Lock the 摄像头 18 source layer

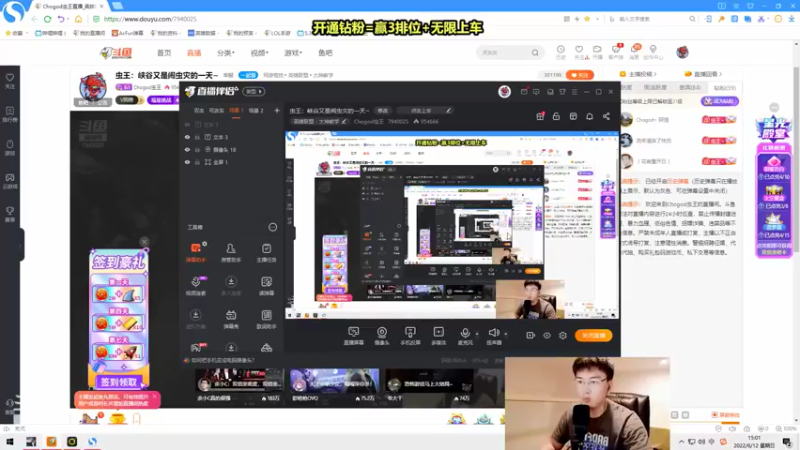pos(197,149)
